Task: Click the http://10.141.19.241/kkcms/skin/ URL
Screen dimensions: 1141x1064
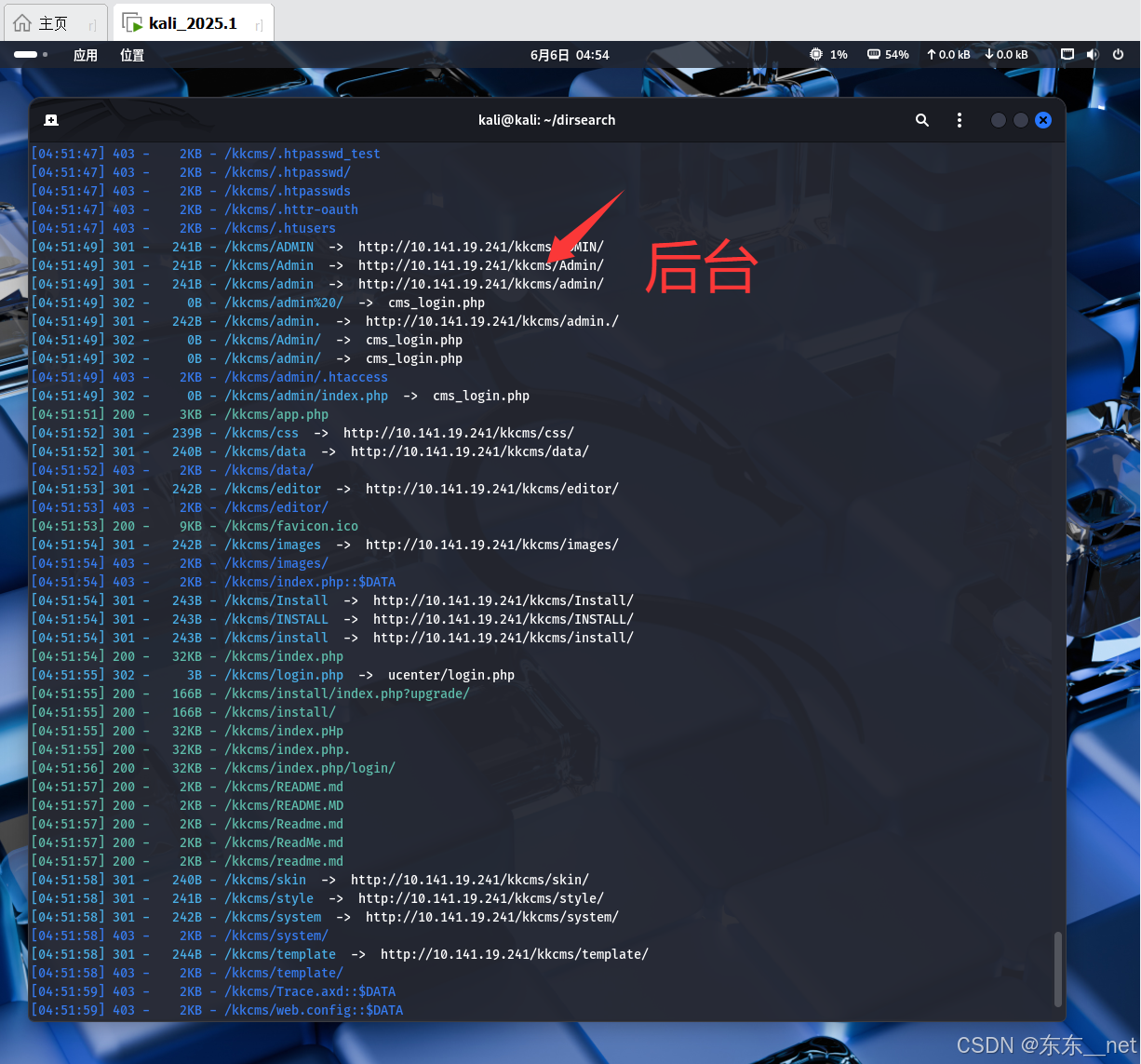Action: point(470,880)
